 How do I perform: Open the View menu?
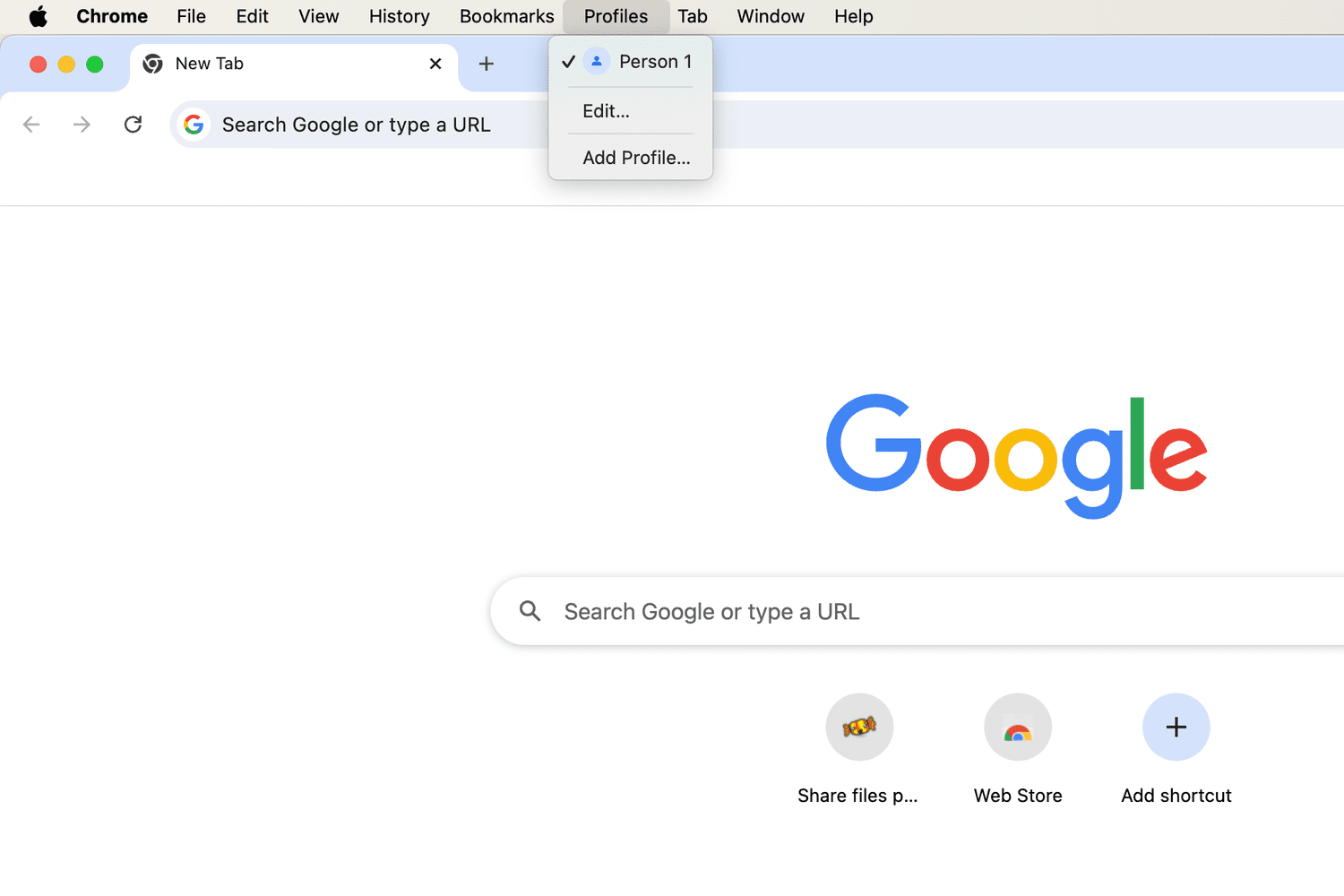tap(318, 16)
